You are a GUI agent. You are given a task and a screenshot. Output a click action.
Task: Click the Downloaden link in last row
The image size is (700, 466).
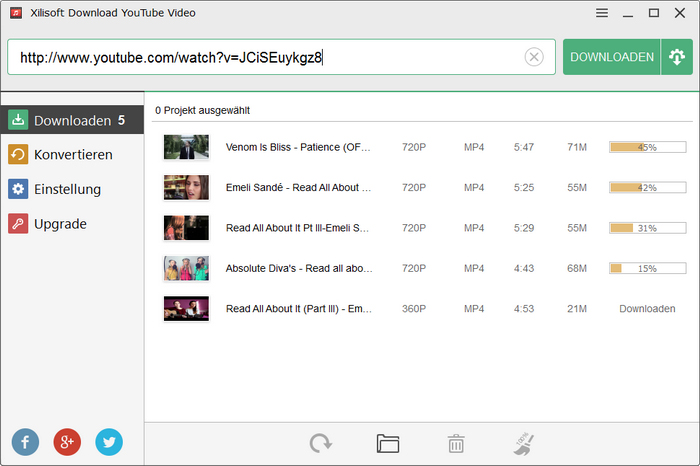(x=647, y=309)
